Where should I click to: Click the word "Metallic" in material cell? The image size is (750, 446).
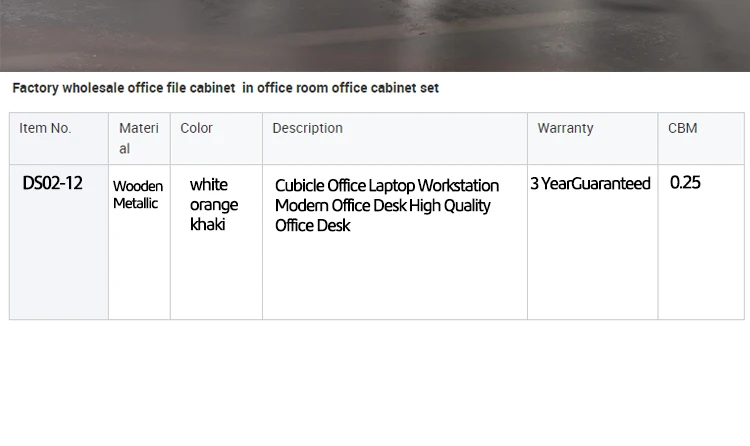(135, 203)
